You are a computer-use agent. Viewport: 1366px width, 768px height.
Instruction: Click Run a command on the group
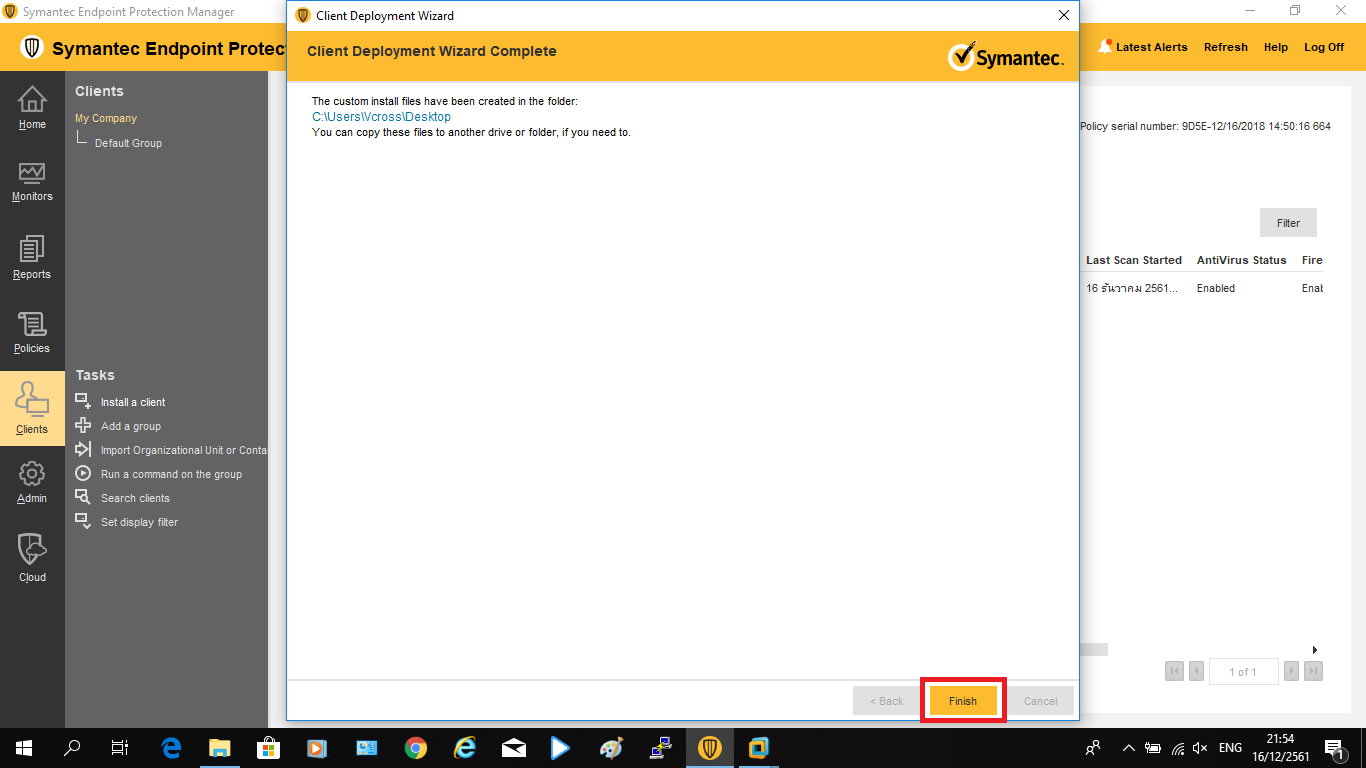coord(171,474)
